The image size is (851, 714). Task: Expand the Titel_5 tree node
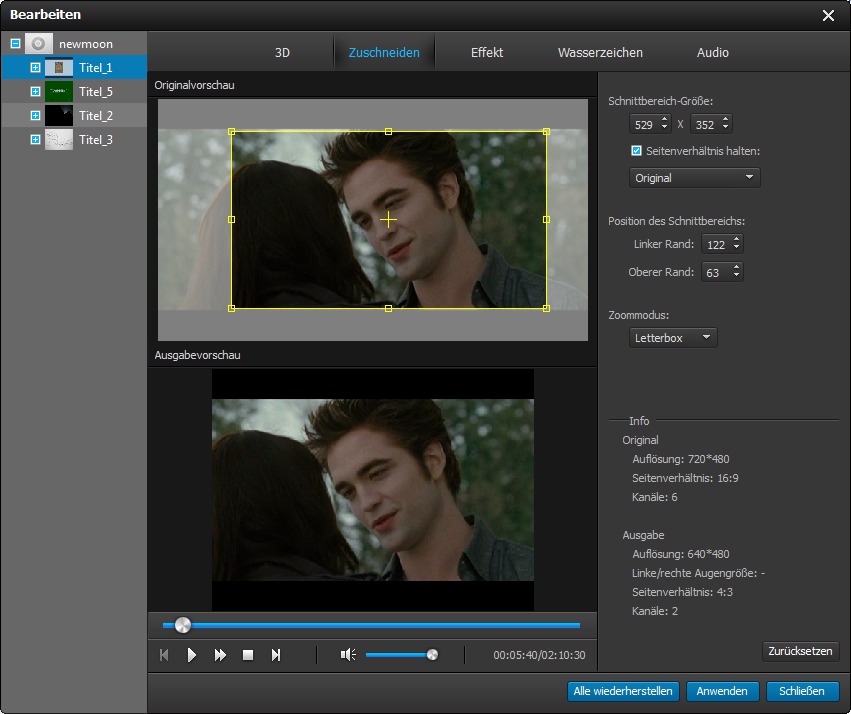pos(35,91)
